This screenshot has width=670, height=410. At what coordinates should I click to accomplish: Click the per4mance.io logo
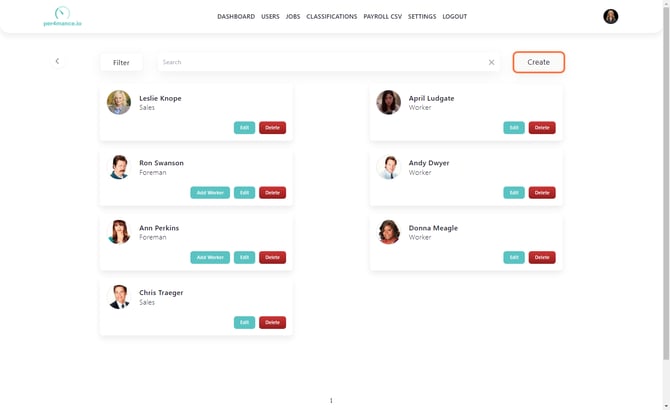tap(62, 16)
